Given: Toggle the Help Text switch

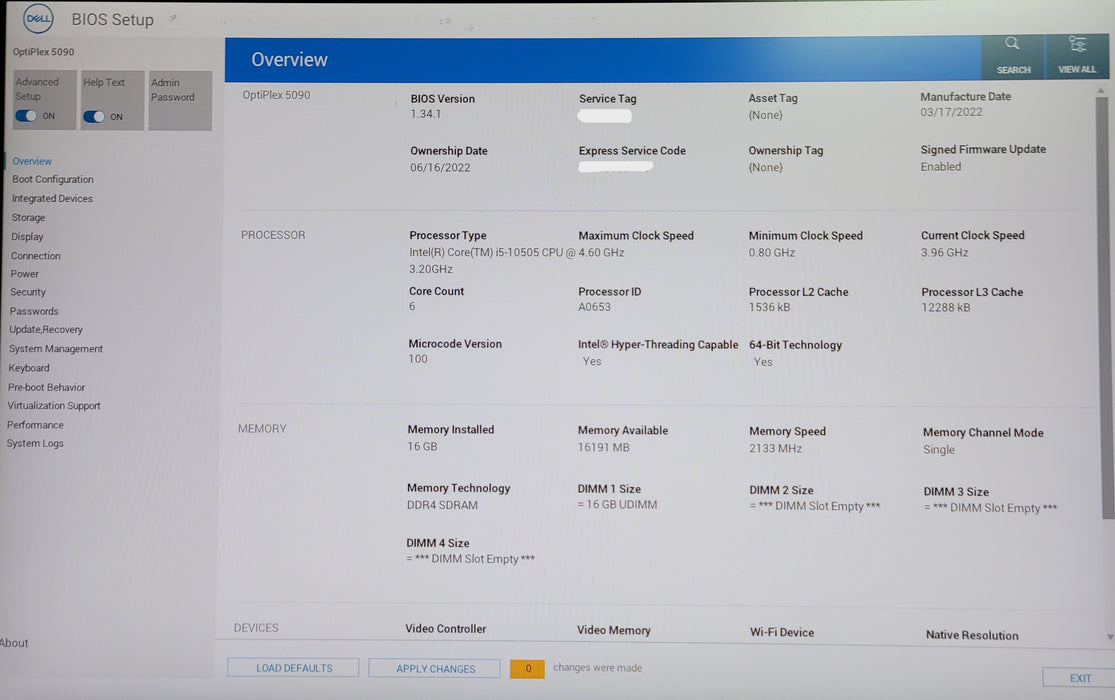Looking at the screenshot, I should pyautogui.click(x=94, y=116).
